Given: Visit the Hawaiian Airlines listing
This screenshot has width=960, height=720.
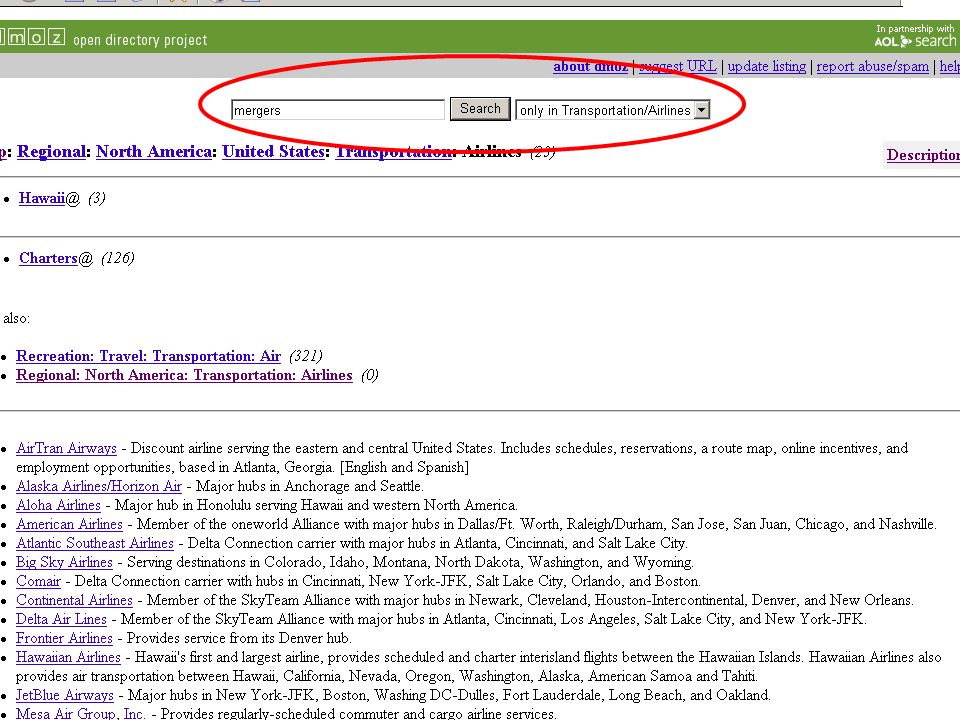Looking at the screenshot, I should pyautogui.click(x=68, y=657).
